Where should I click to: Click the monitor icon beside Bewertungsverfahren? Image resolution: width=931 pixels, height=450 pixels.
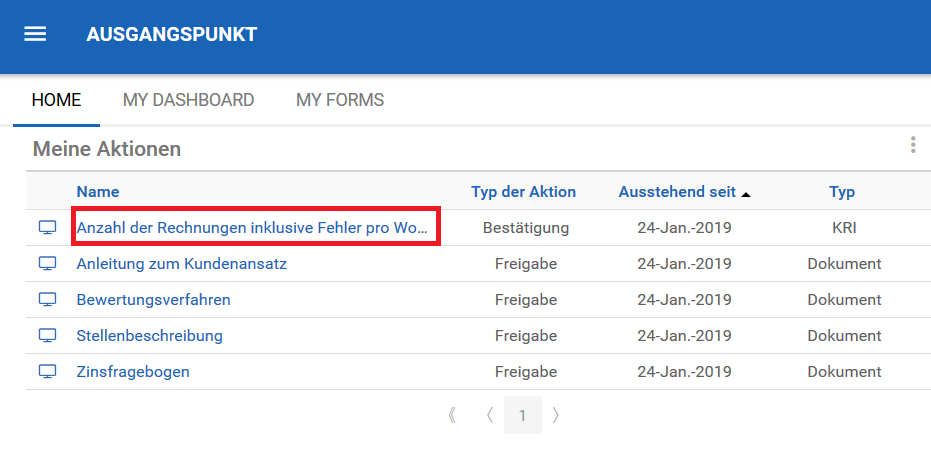click(x=47, y=300)
